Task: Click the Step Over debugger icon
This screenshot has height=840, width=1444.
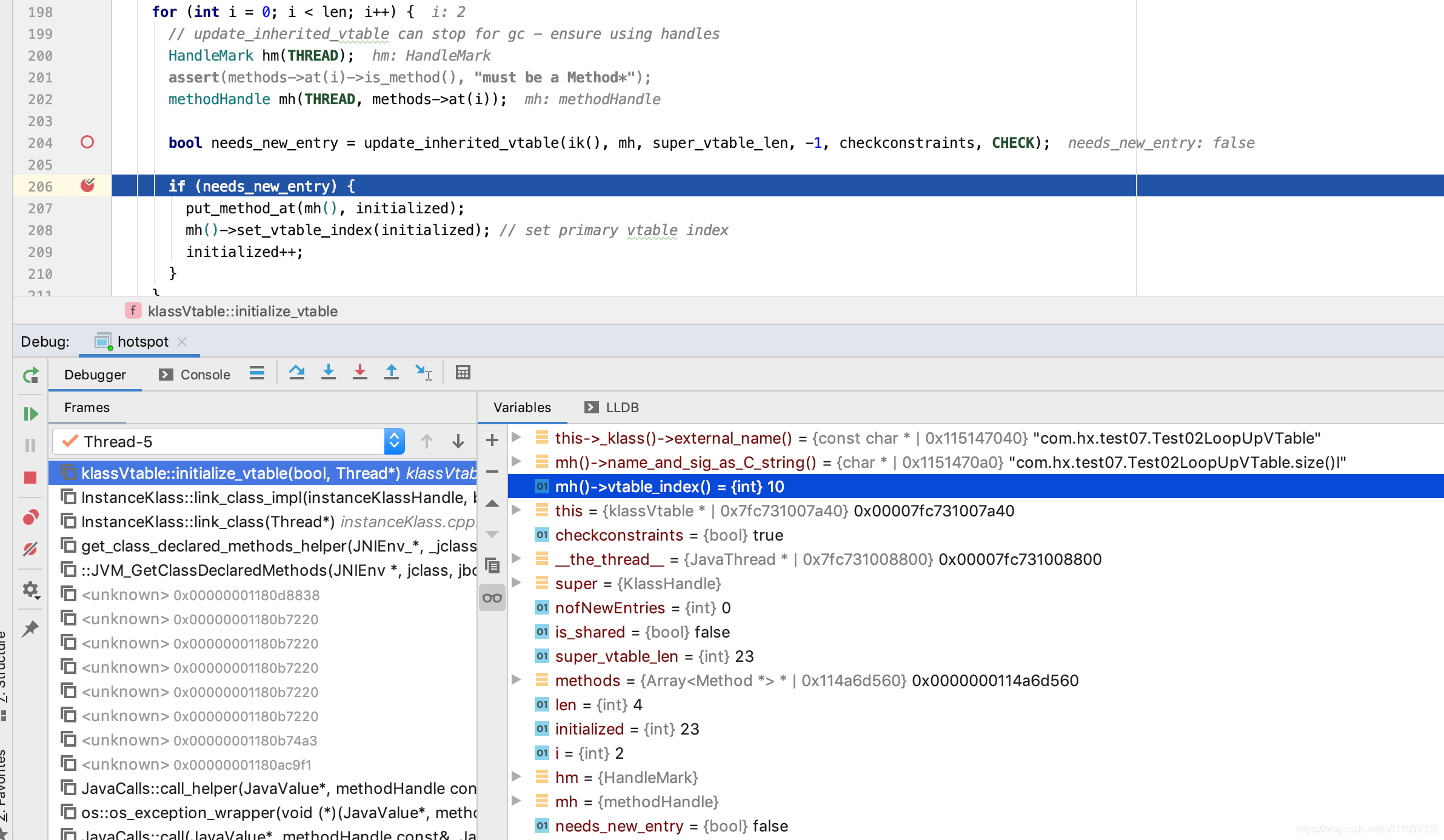Action: (x=296, y=372)
